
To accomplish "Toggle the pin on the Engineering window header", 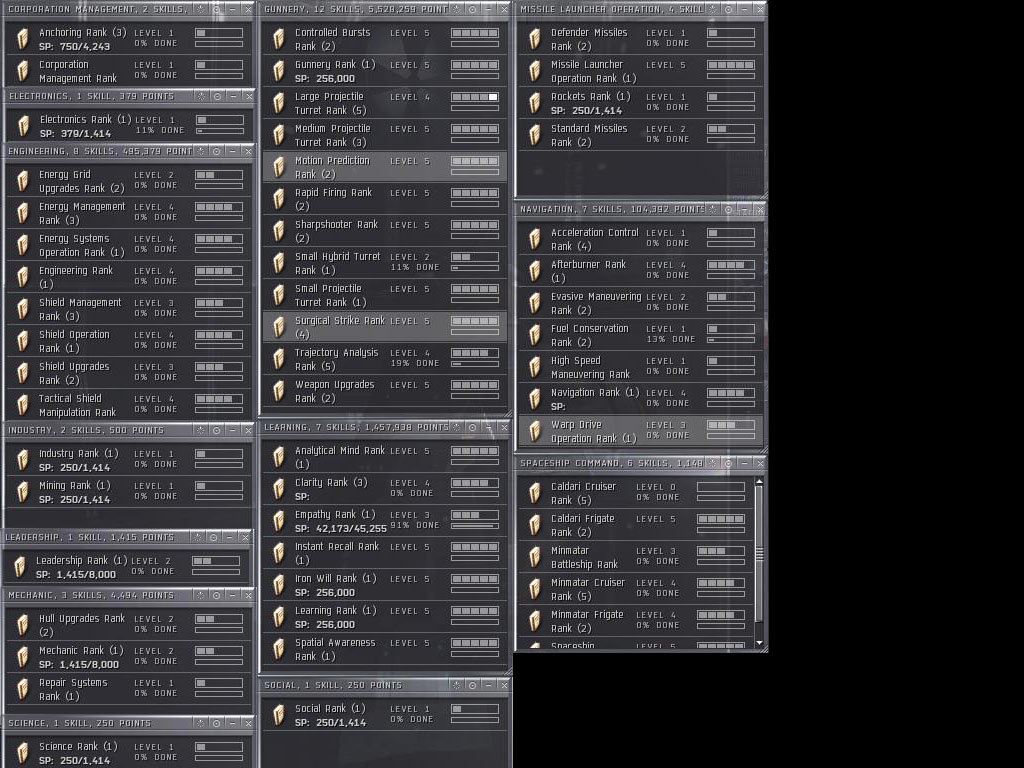I will [x=216, y=151].
